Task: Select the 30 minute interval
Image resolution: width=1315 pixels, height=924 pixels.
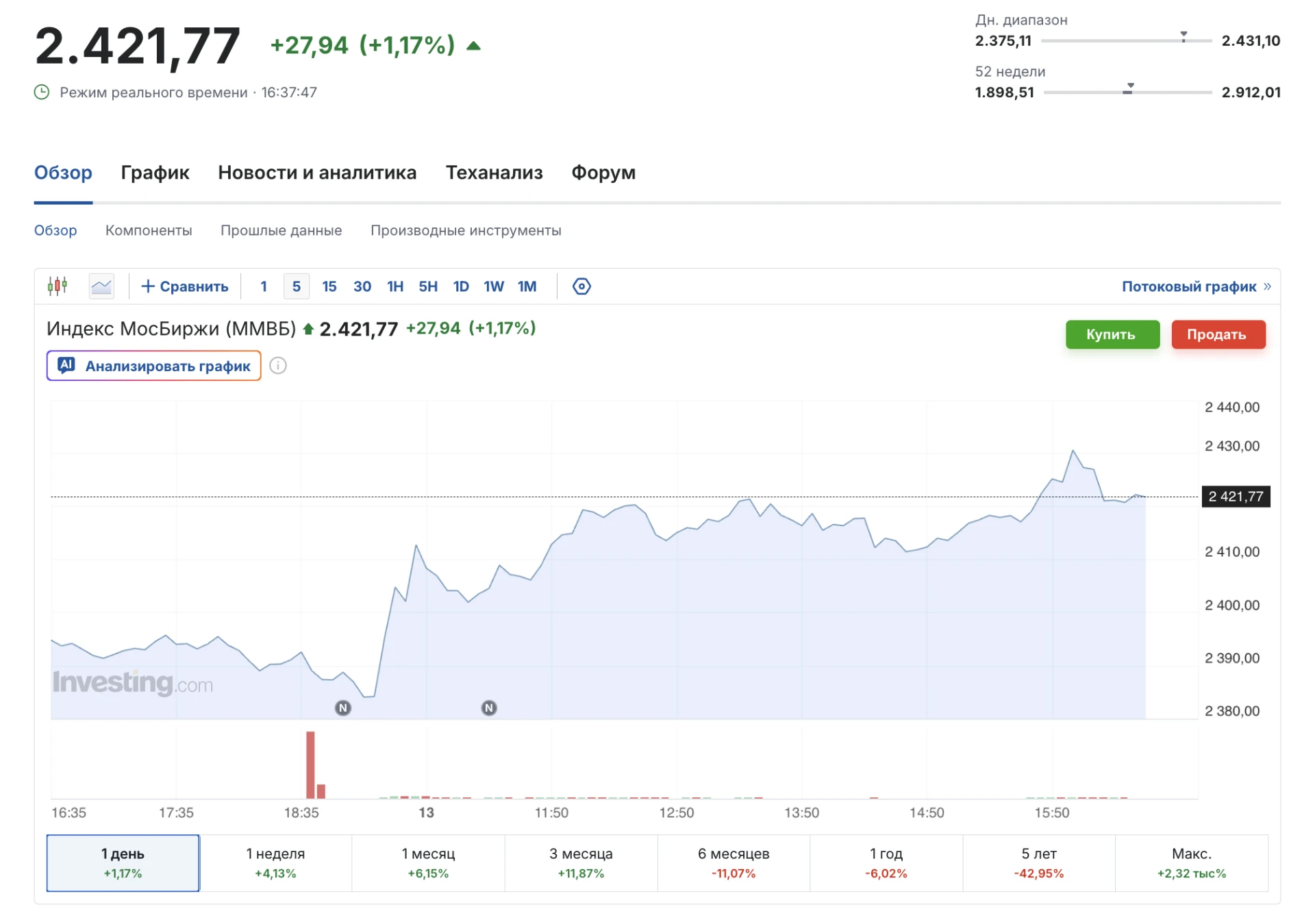Action: 362,286
